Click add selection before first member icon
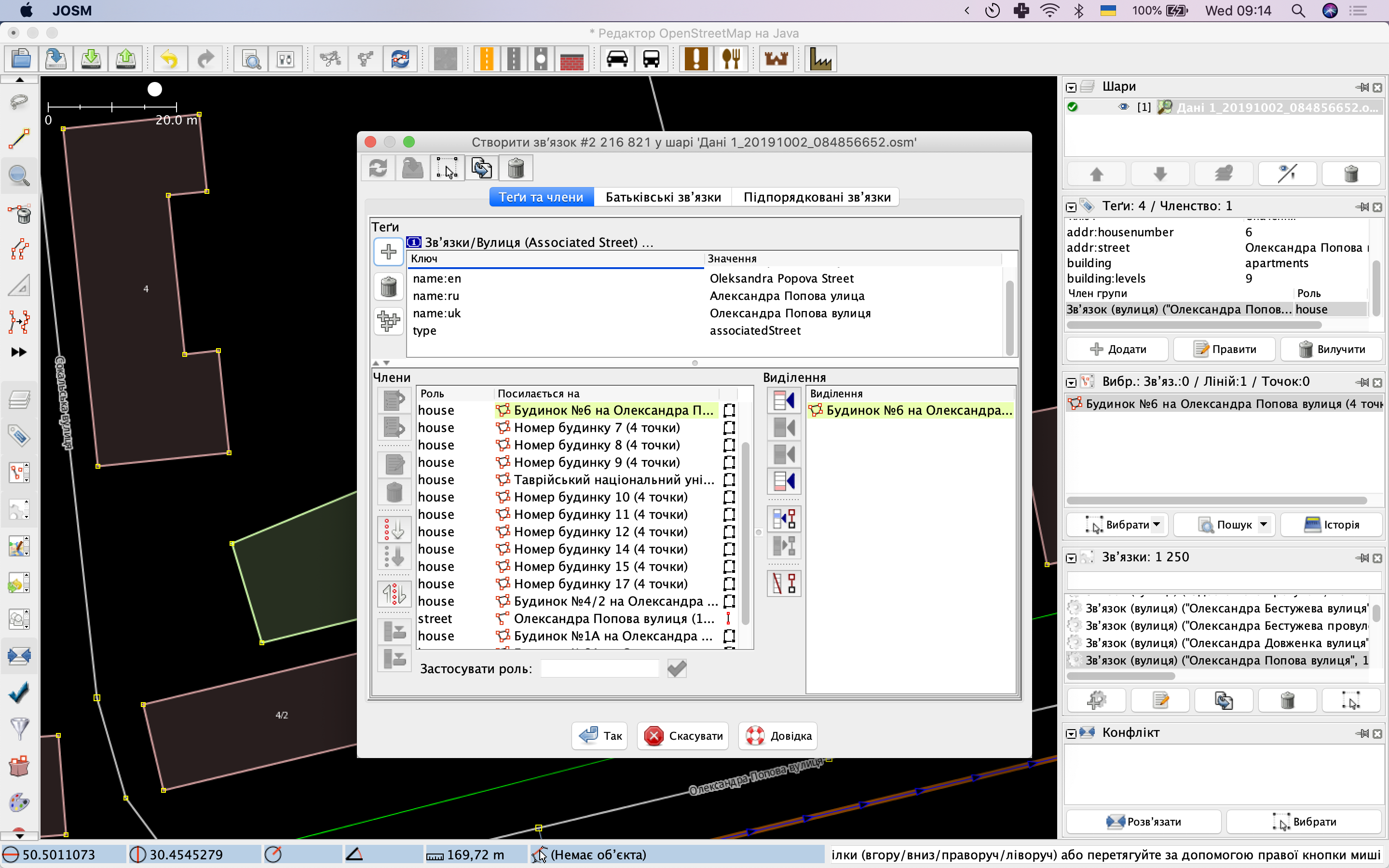The height and width of the screenshot is (868, 1389). 784,400
